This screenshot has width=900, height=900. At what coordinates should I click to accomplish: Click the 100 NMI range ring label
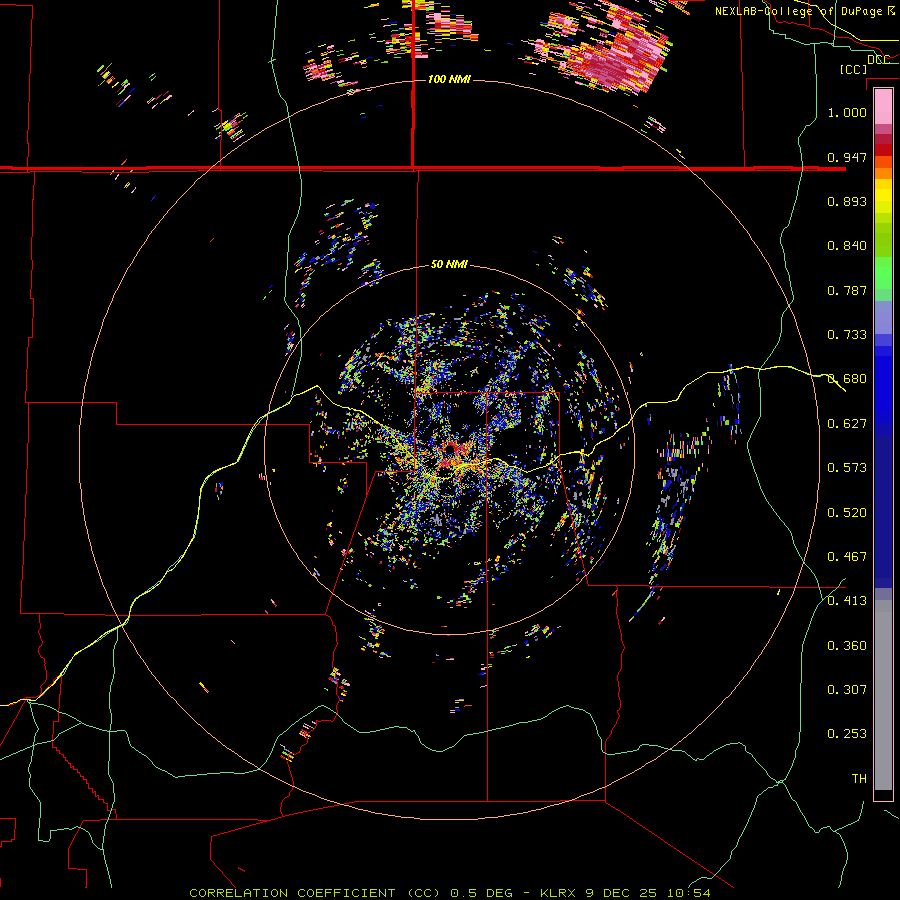tap(449, 79)
